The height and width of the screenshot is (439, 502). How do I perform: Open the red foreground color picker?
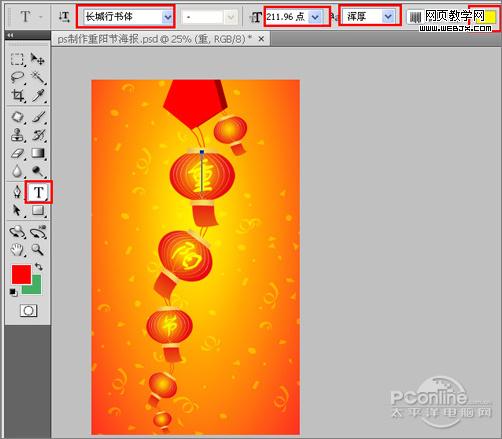click(21, 274)
